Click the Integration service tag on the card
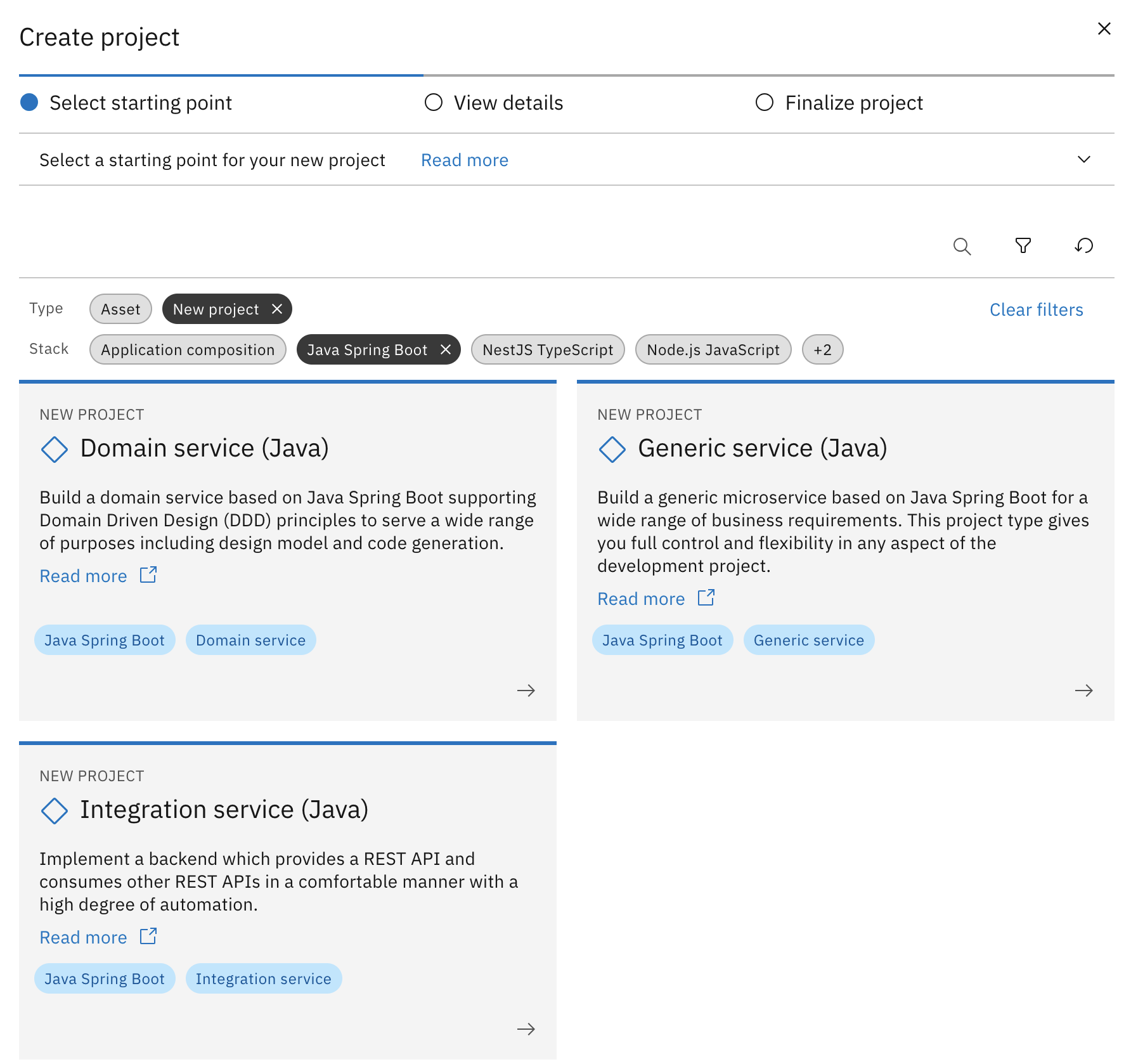Image resolution: width=1131 pixels, height=1064 pixels. [x=264, y=978]
